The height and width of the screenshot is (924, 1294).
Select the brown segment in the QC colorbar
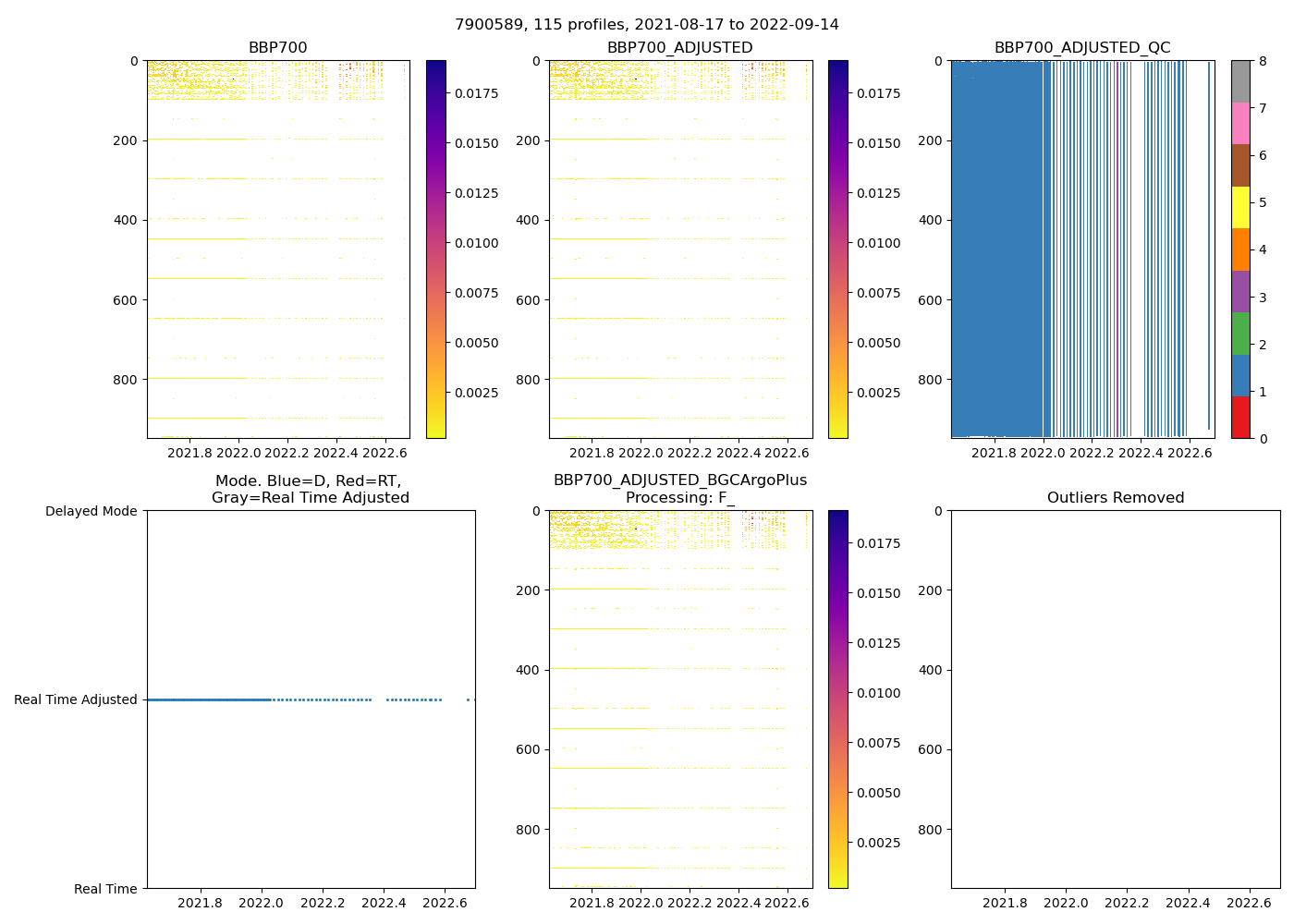click(x=1240, y=165)
